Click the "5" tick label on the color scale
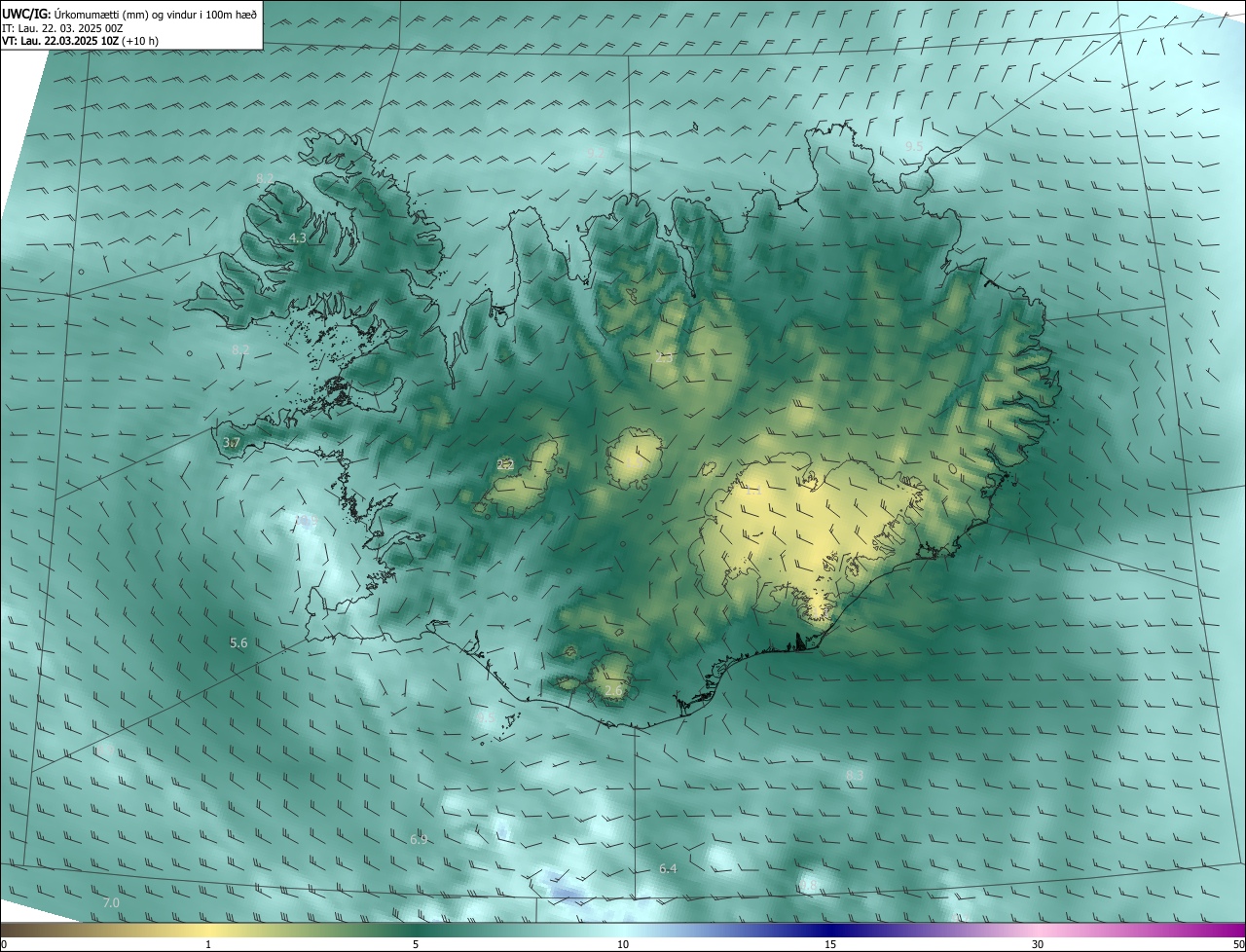This screenshot has height=952, width=1246. click(x=416, y=944)
